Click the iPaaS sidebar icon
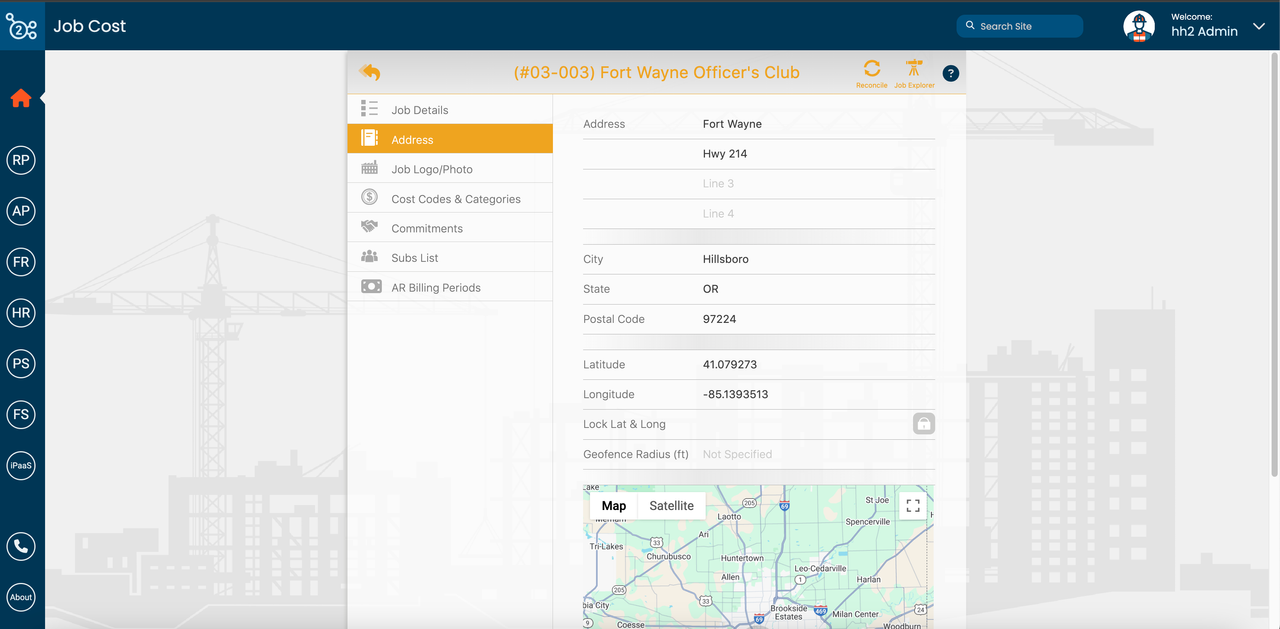This screenshot has height=629, width=1280. pos(21,465)
